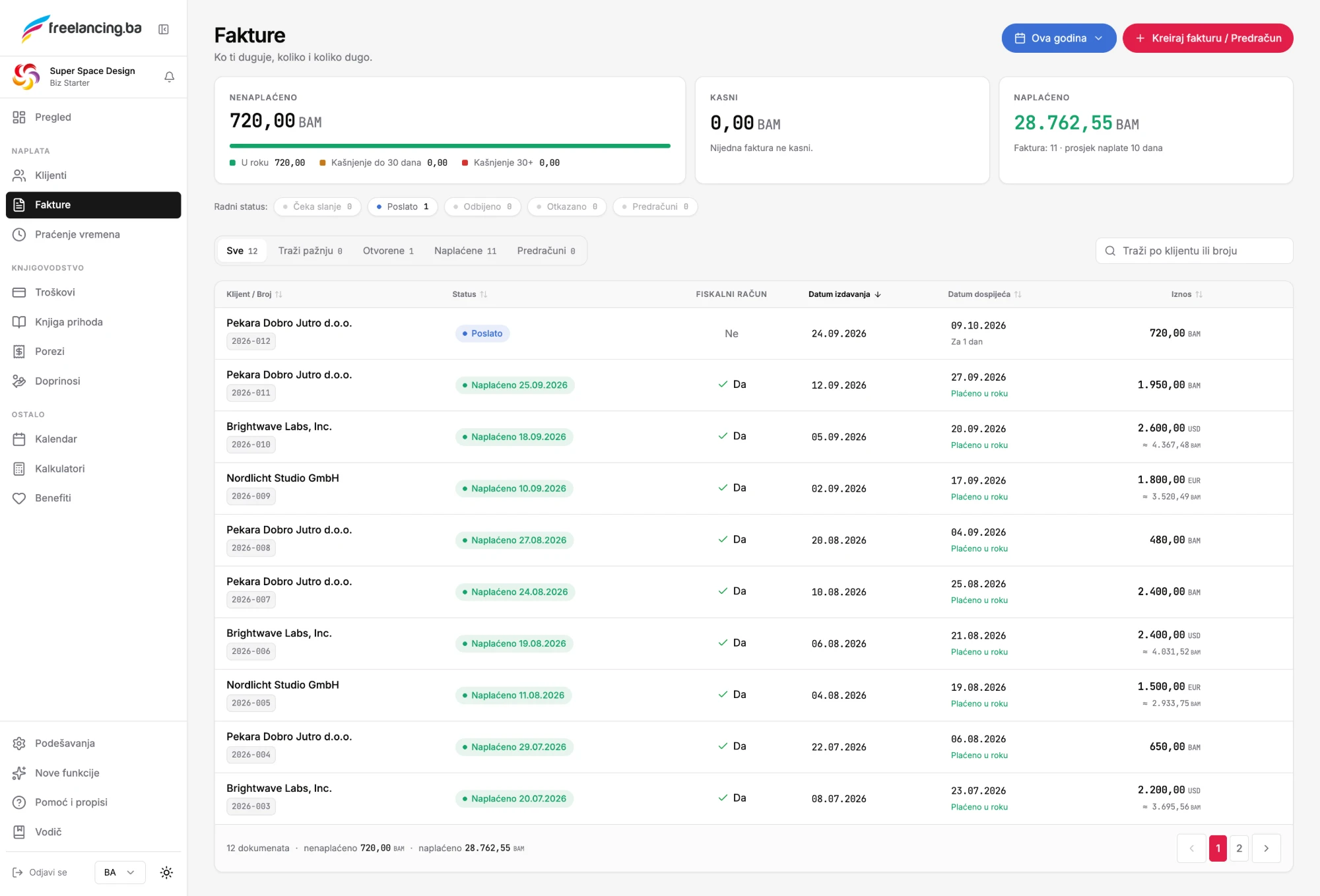Switch to Otvorene tab
The height and width of the screenshot is (896, 1320).
pos(388,251)
